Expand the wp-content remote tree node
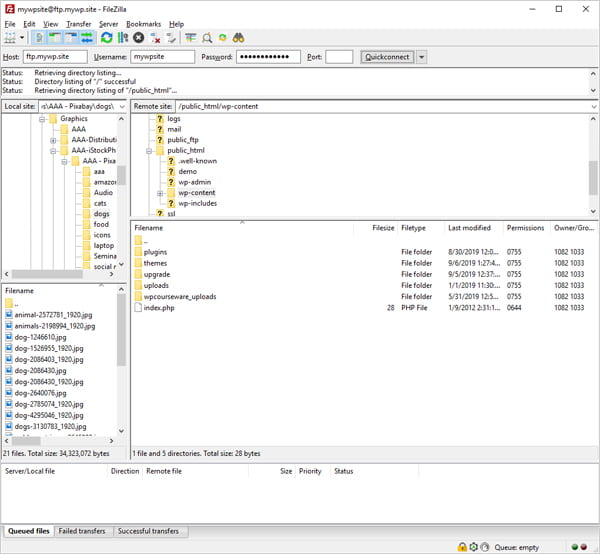 160,193
